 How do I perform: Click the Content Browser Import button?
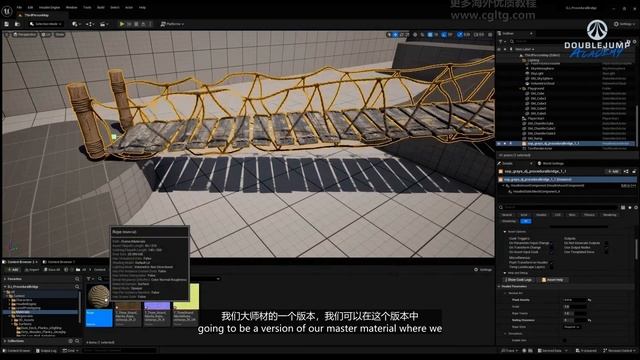pyautogui.click(x=32, y=270)
